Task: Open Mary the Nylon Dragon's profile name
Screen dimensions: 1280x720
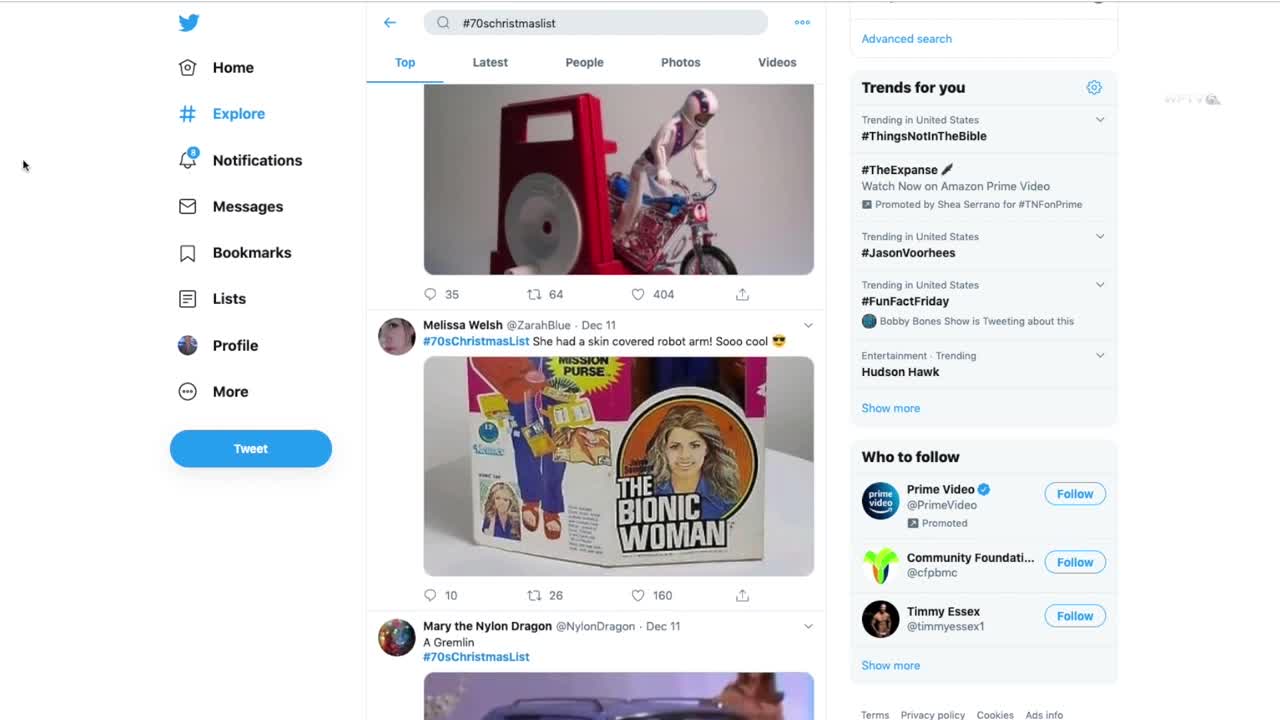Action: coord(487,626)
